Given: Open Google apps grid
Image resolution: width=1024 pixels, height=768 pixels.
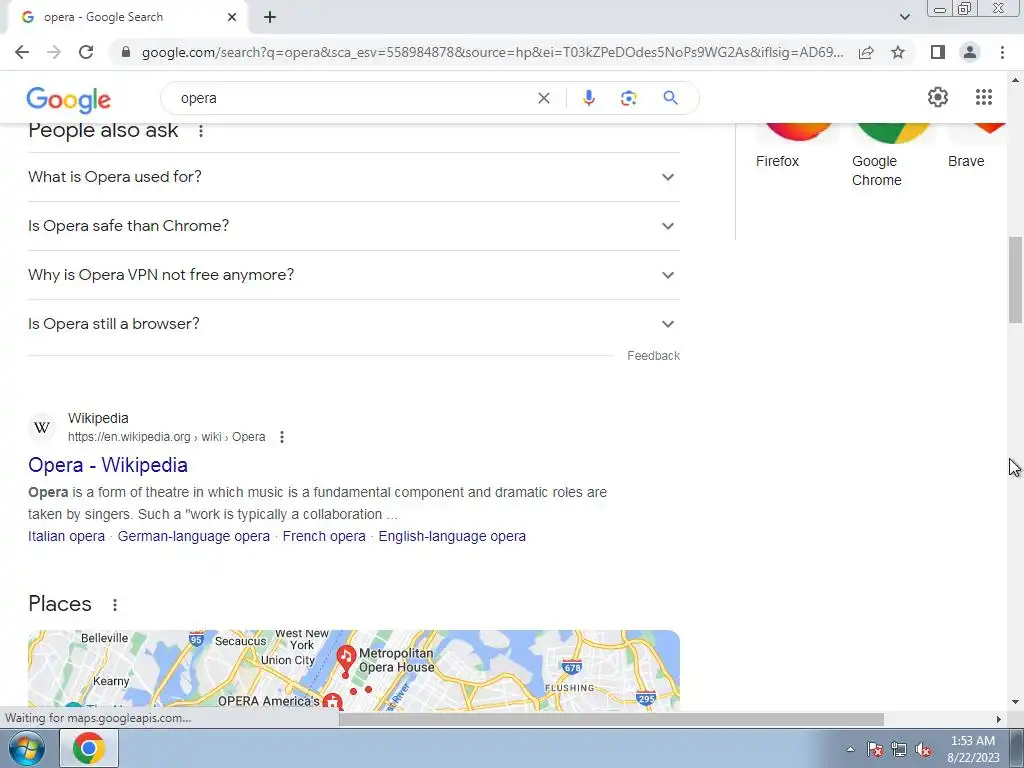Looking at the screenshot, I should tap(984, 97).
